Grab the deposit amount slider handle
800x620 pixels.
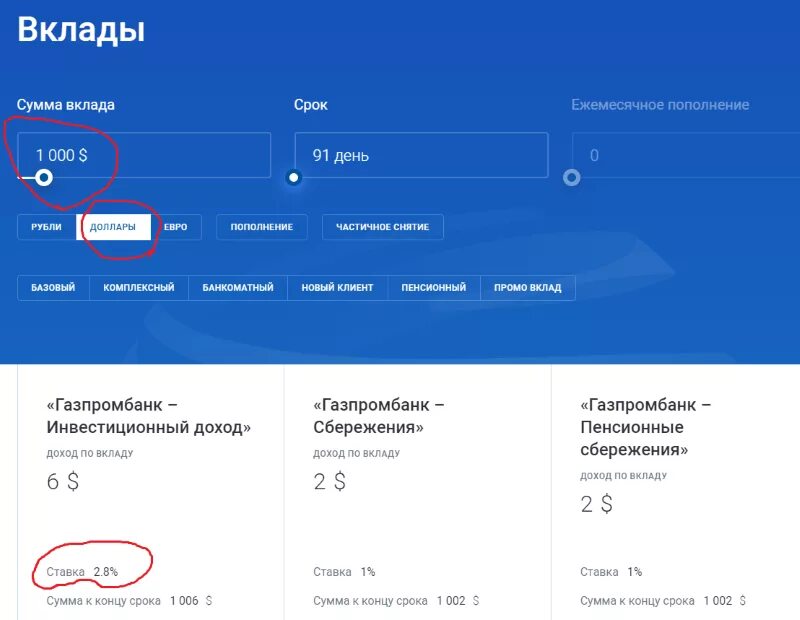(x=44, y=178)
